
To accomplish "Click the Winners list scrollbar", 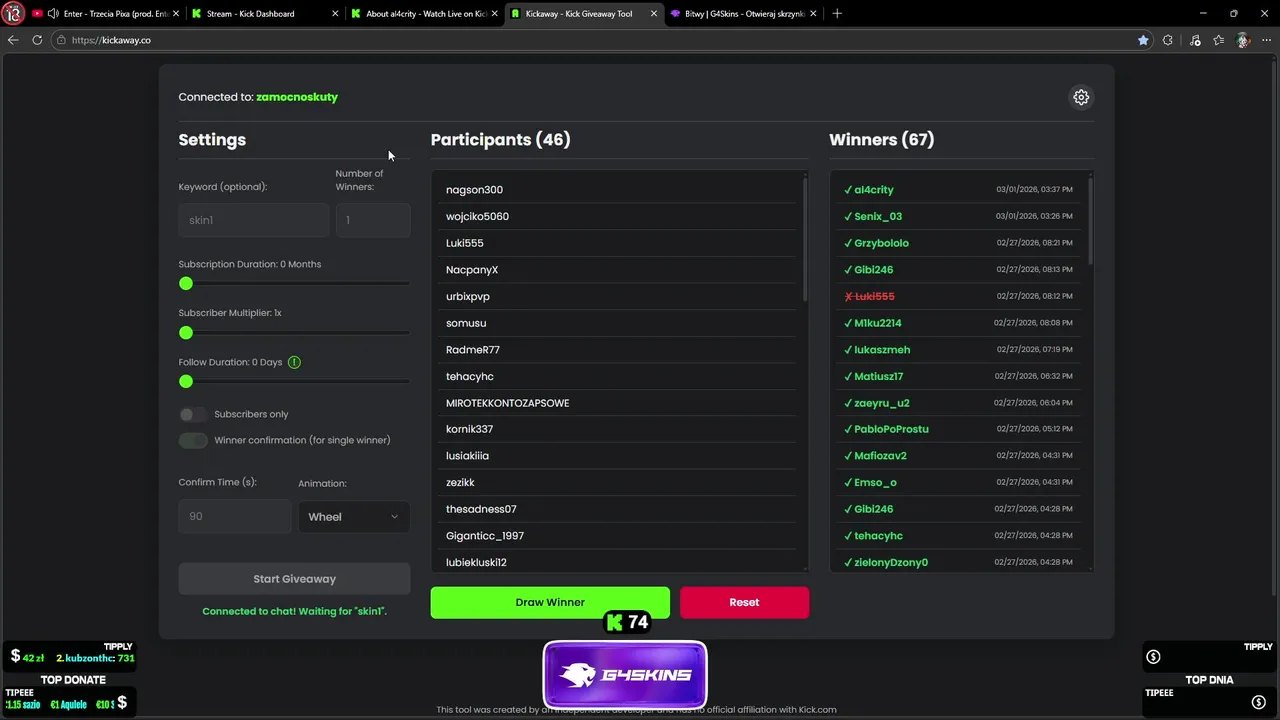I will coord(1090,222).
